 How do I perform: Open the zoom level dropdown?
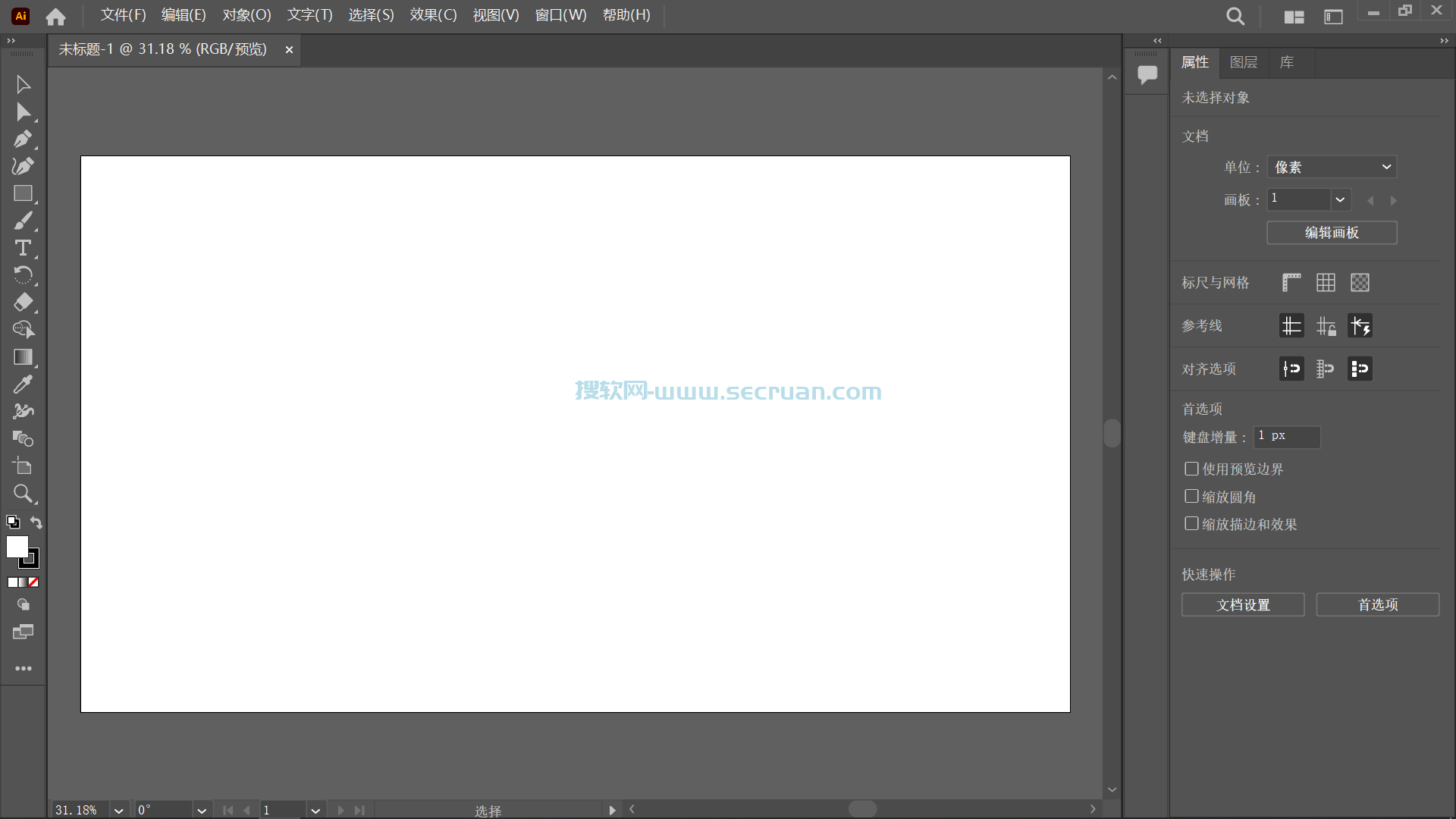point(119,810)
